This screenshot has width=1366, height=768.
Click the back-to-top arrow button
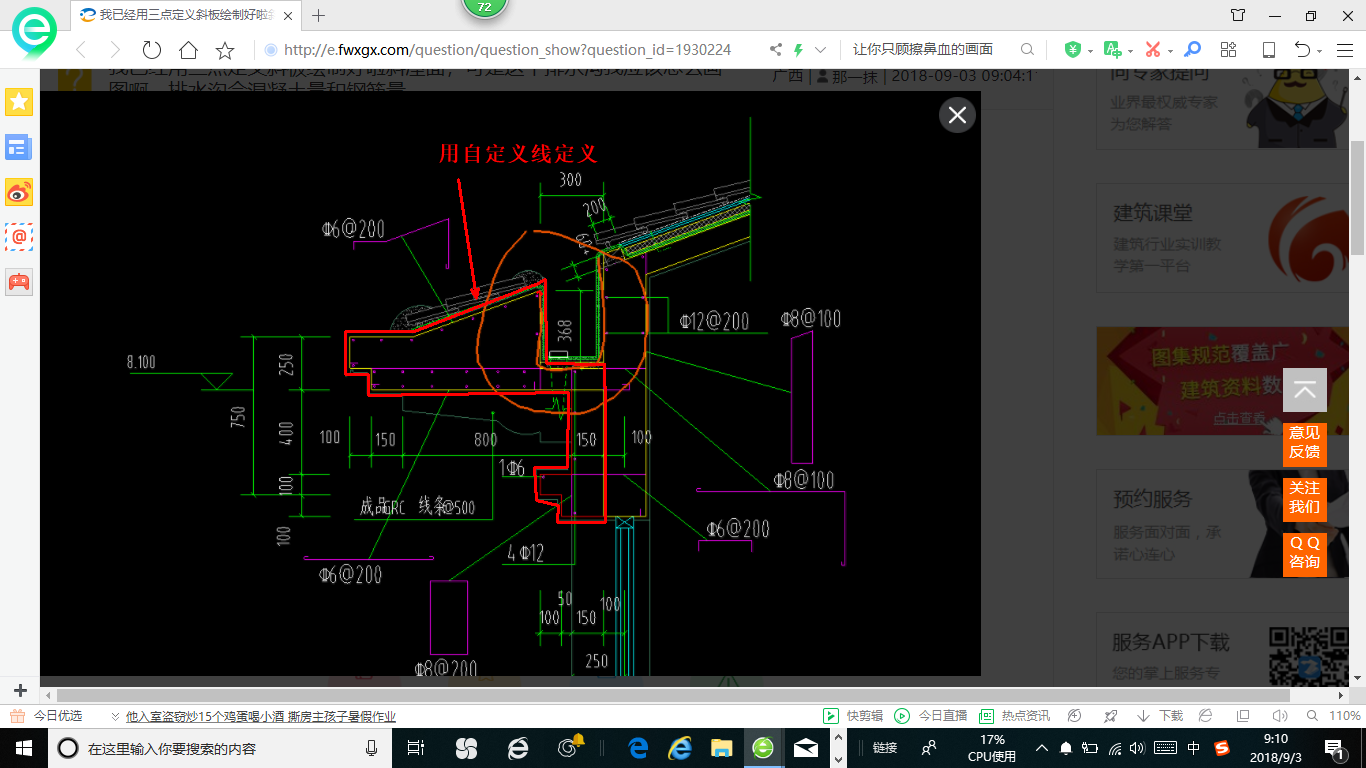[1304, 391]
